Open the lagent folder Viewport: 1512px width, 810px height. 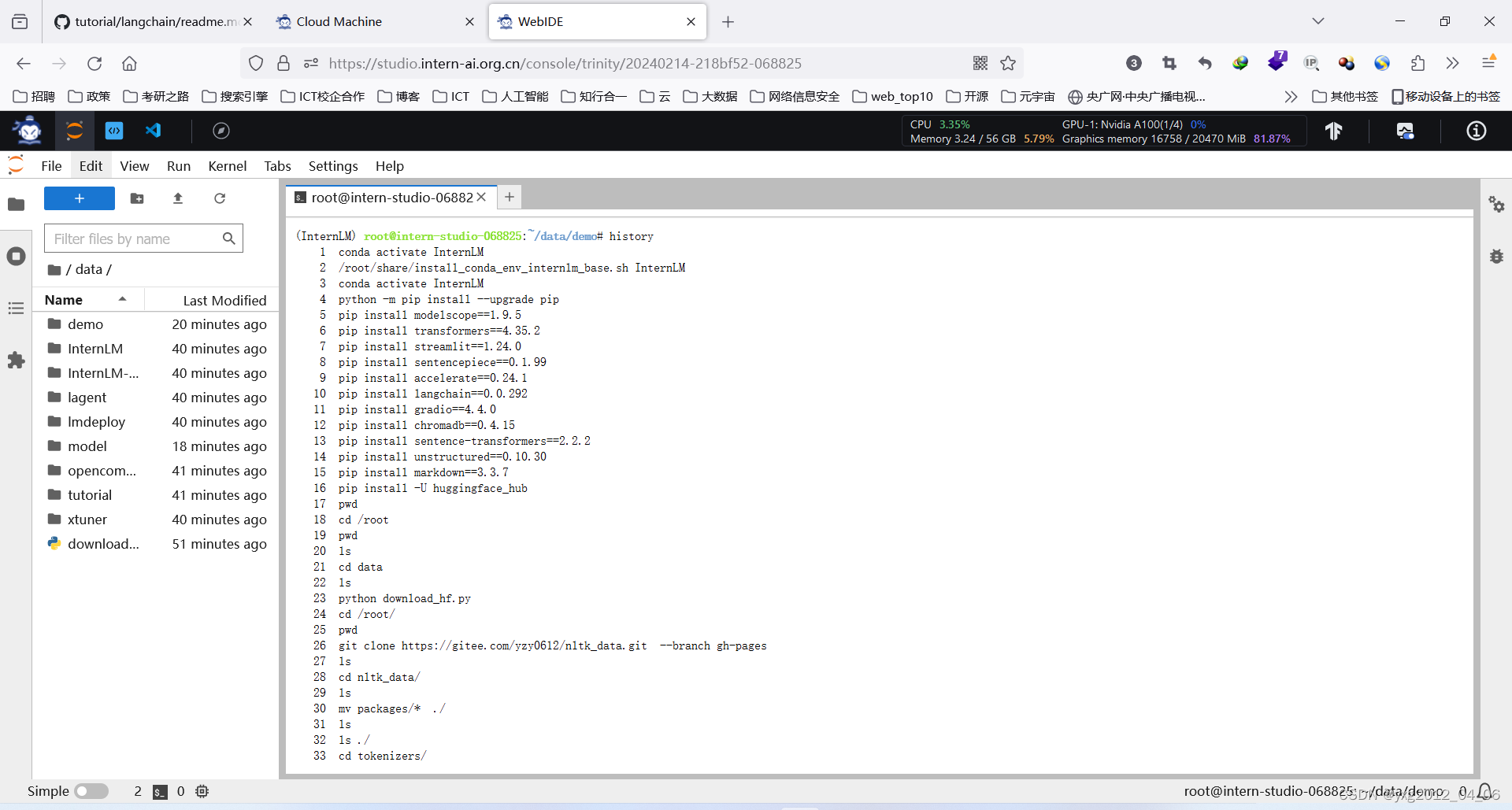(156, 398)
